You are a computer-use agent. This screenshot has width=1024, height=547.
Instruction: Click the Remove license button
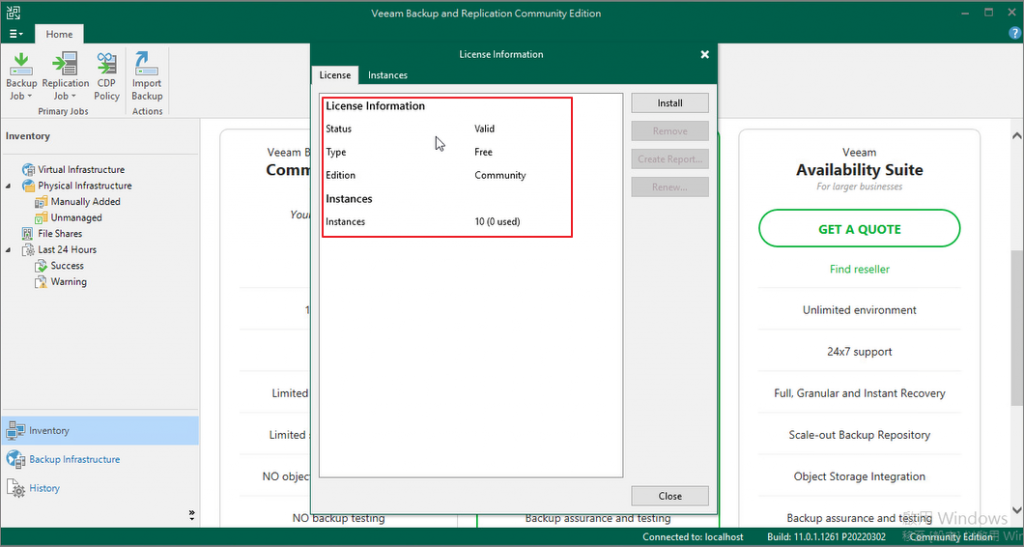point(670,131)
